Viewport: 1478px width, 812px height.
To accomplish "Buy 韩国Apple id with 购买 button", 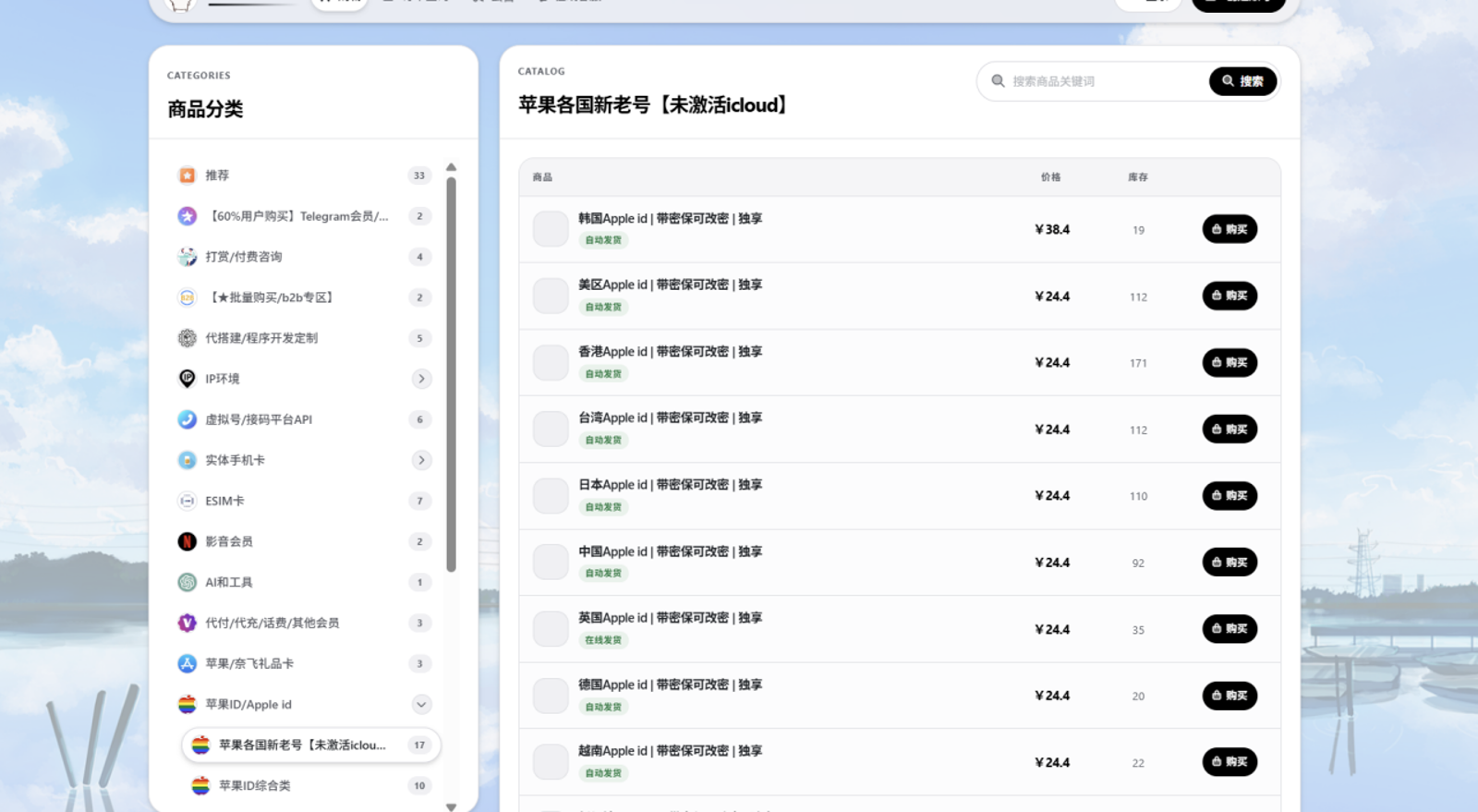I will (x=1230, y=229).
